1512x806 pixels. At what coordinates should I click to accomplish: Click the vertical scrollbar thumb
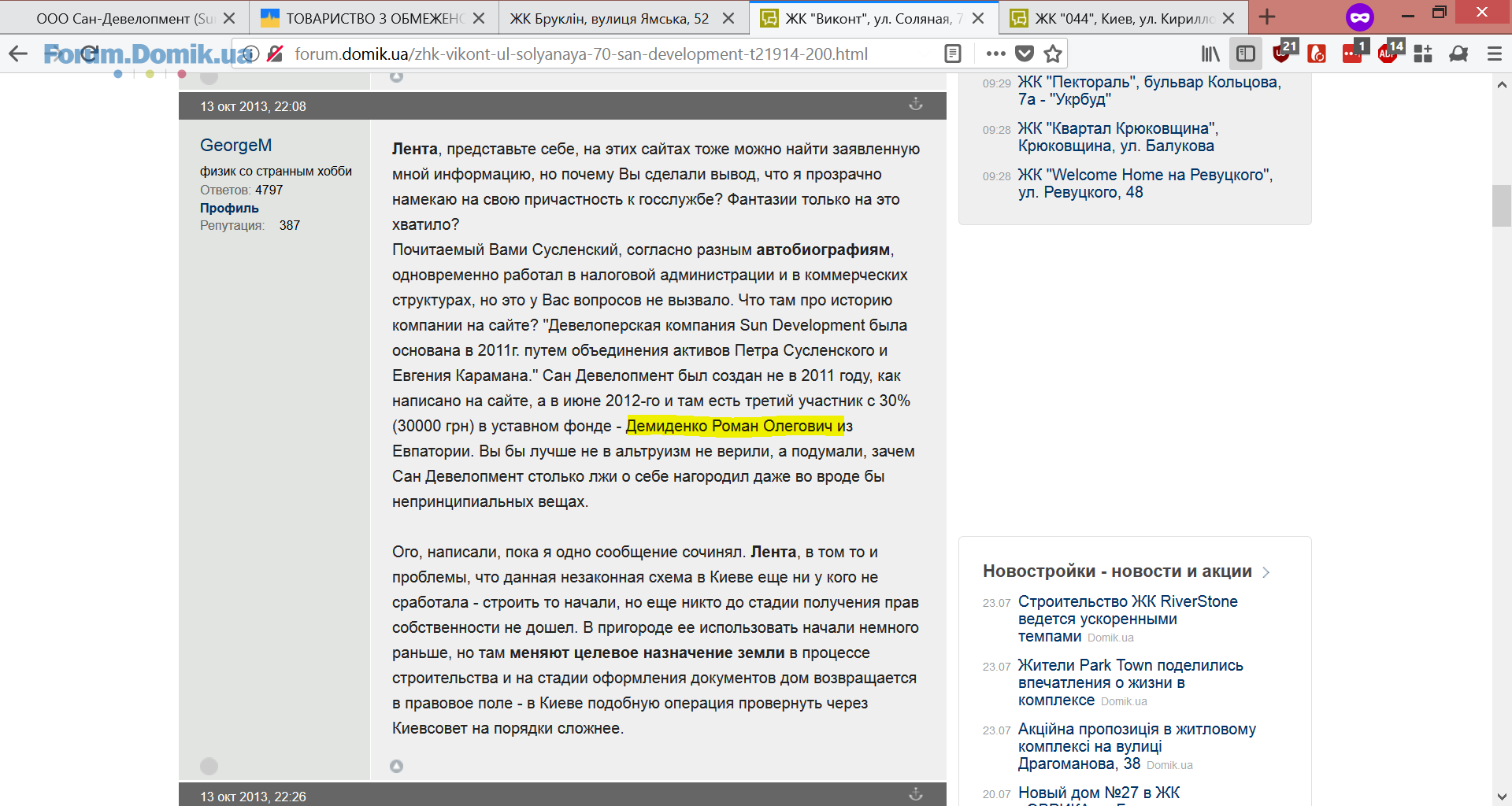point(1502,205)
